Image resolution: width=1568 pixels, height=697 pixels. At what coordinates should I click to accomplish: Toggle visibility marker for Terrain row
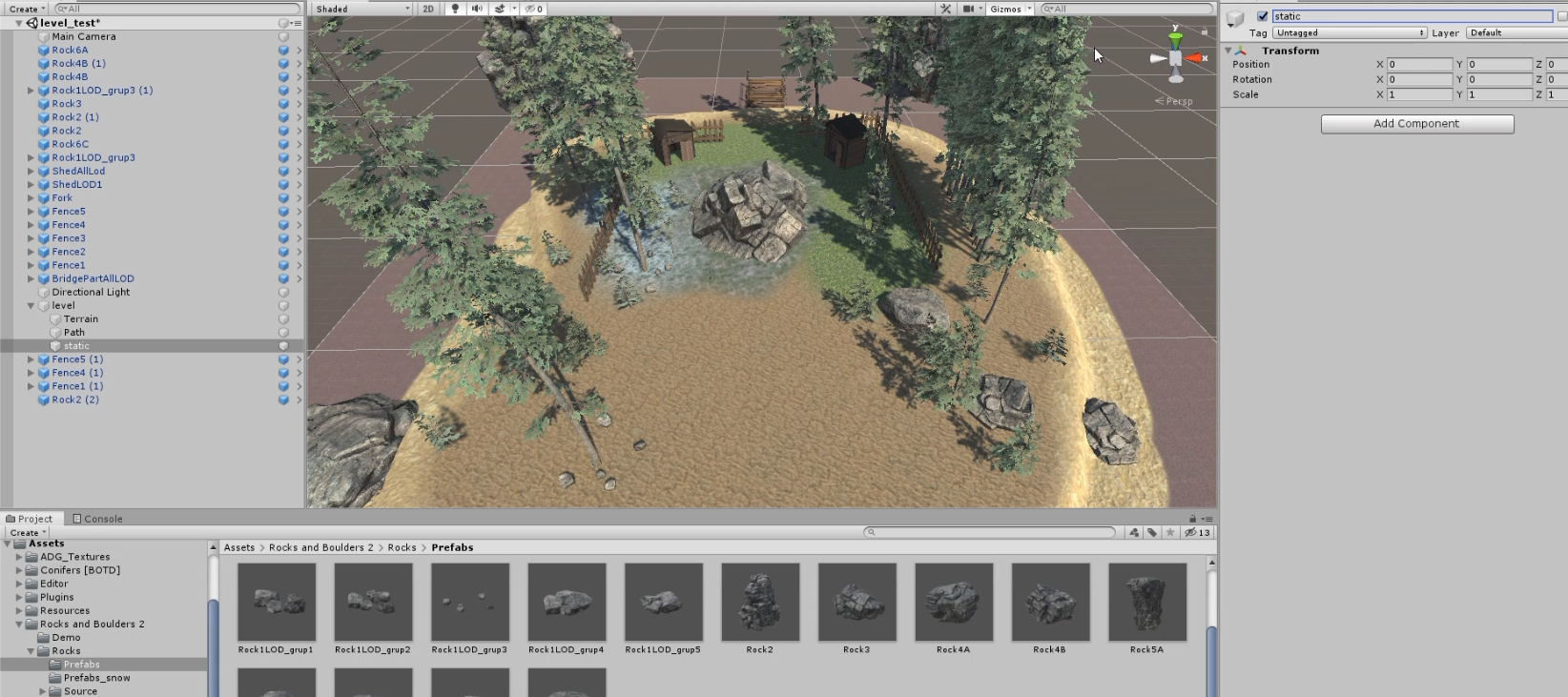click(283, 319)
